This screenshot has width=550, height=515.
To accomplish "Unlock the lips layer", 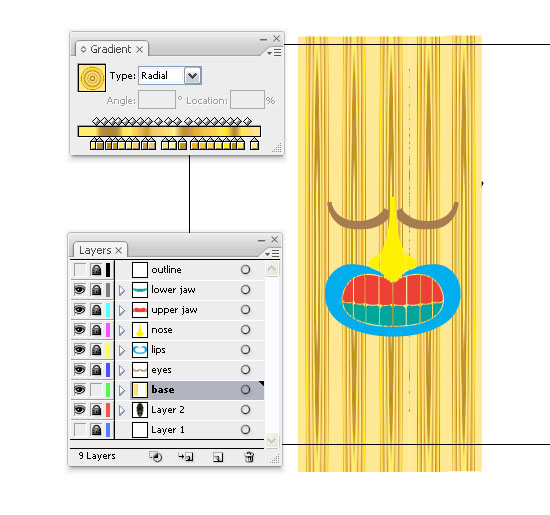I will click(x=96, y=350).
